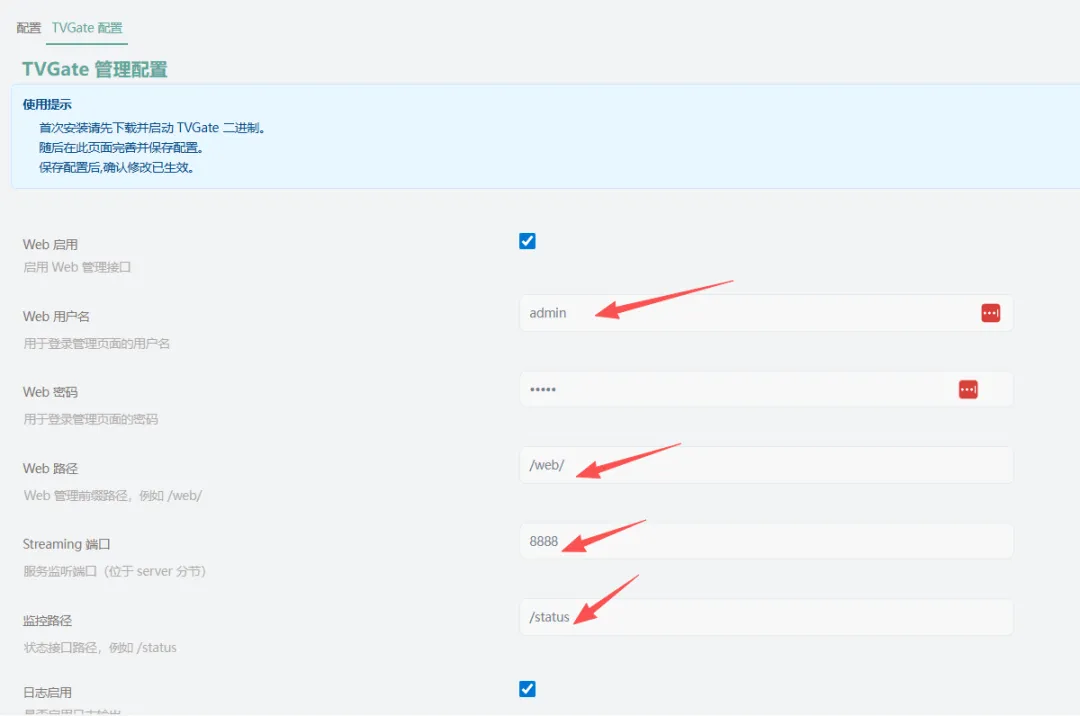Switch to the 配置 tab
The image size is (1080, 716).
(29, 28)
